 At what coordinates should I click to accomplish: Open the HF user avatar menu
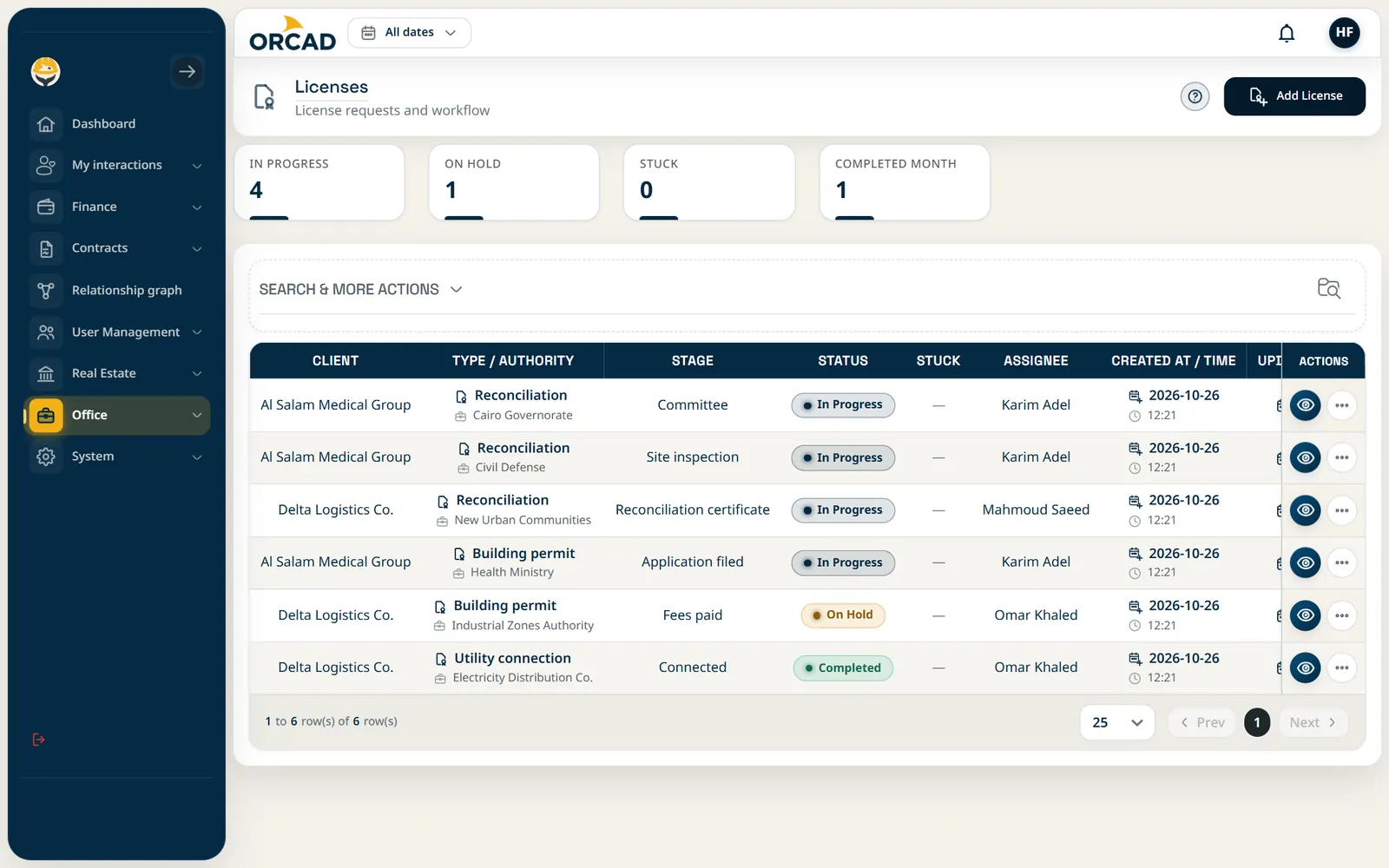(1344, 33)
